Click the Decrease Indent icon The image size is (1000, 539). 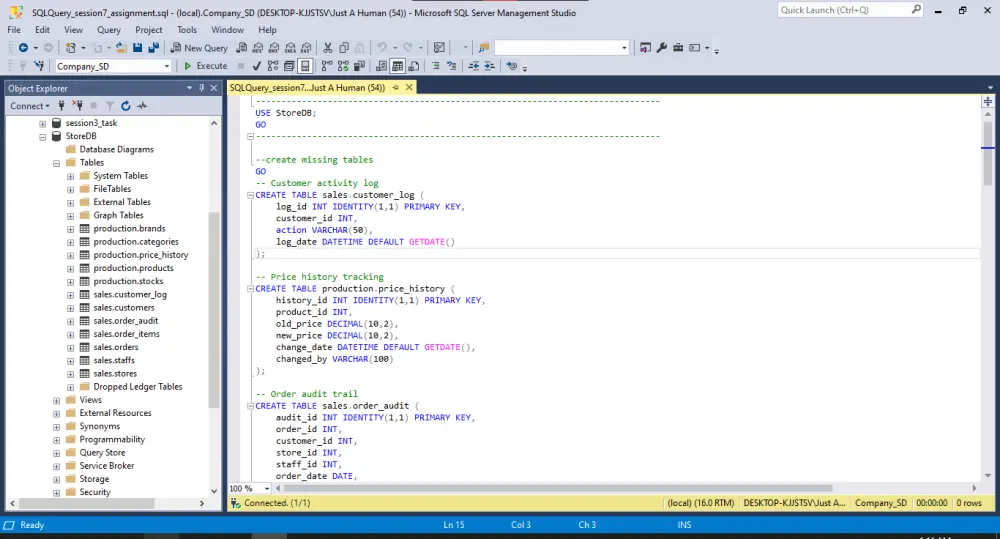[474, 66]
